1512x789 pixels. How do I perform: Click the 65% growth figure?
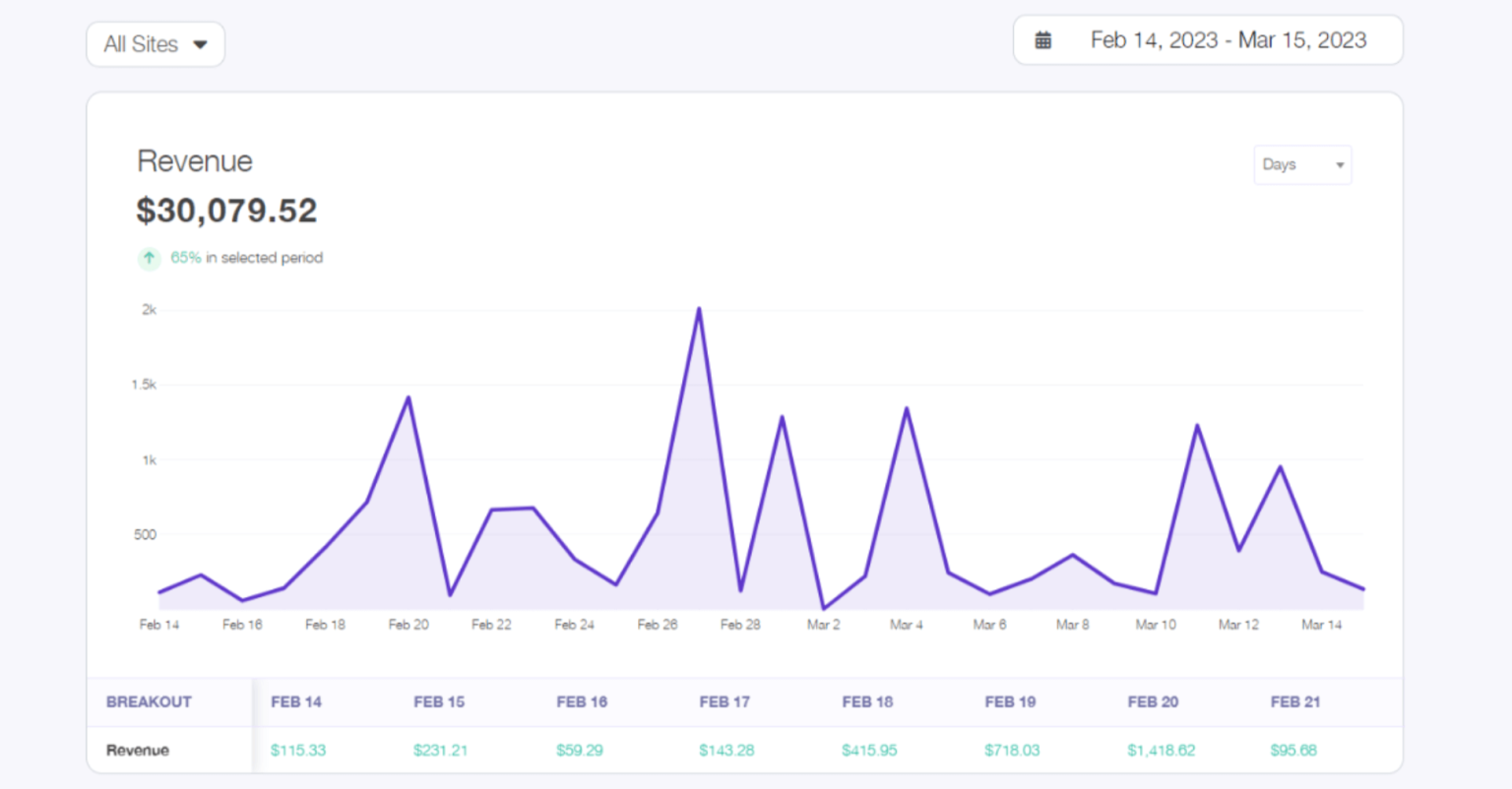click(x=186, y=258)
